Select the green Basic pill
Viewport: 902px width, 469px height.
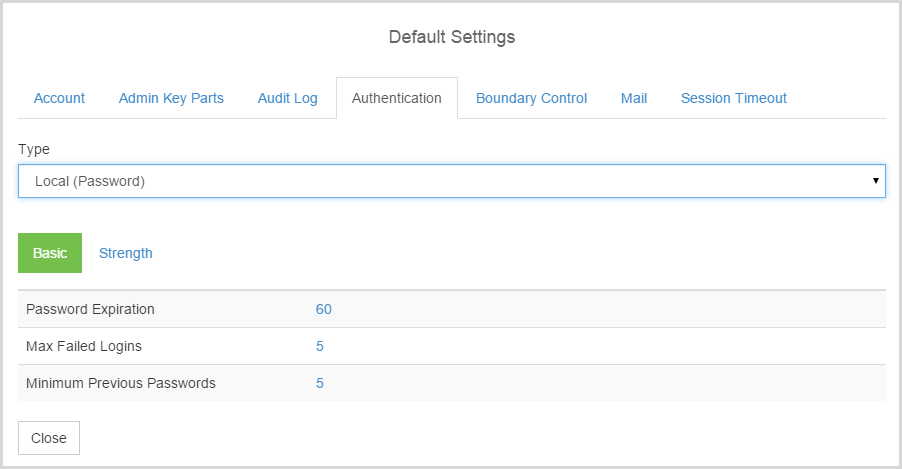pyautogui.click(x=50, y=253)
